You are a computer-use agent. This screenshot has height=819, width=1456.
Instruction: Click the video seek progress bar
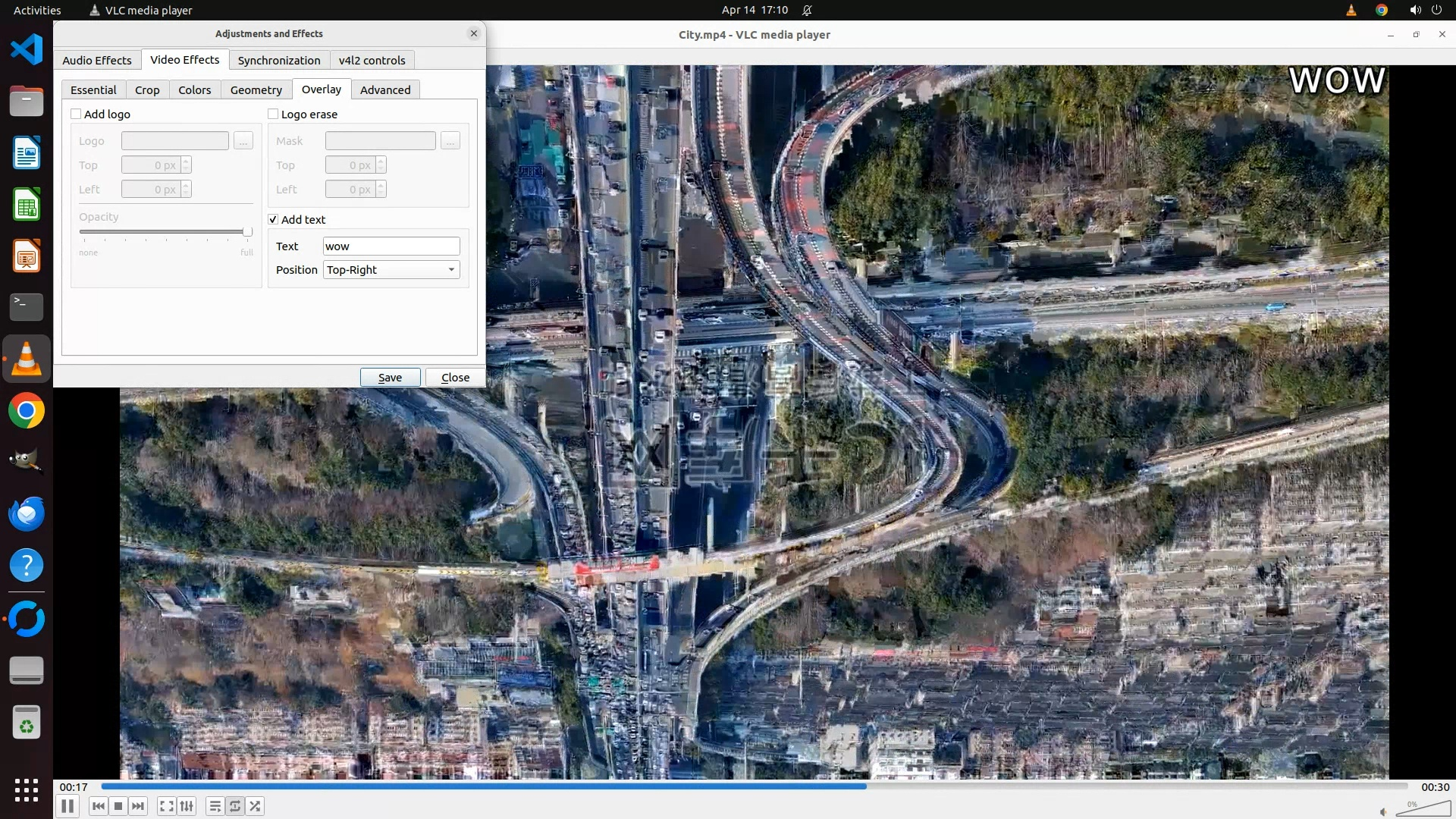tap(754, 786)
